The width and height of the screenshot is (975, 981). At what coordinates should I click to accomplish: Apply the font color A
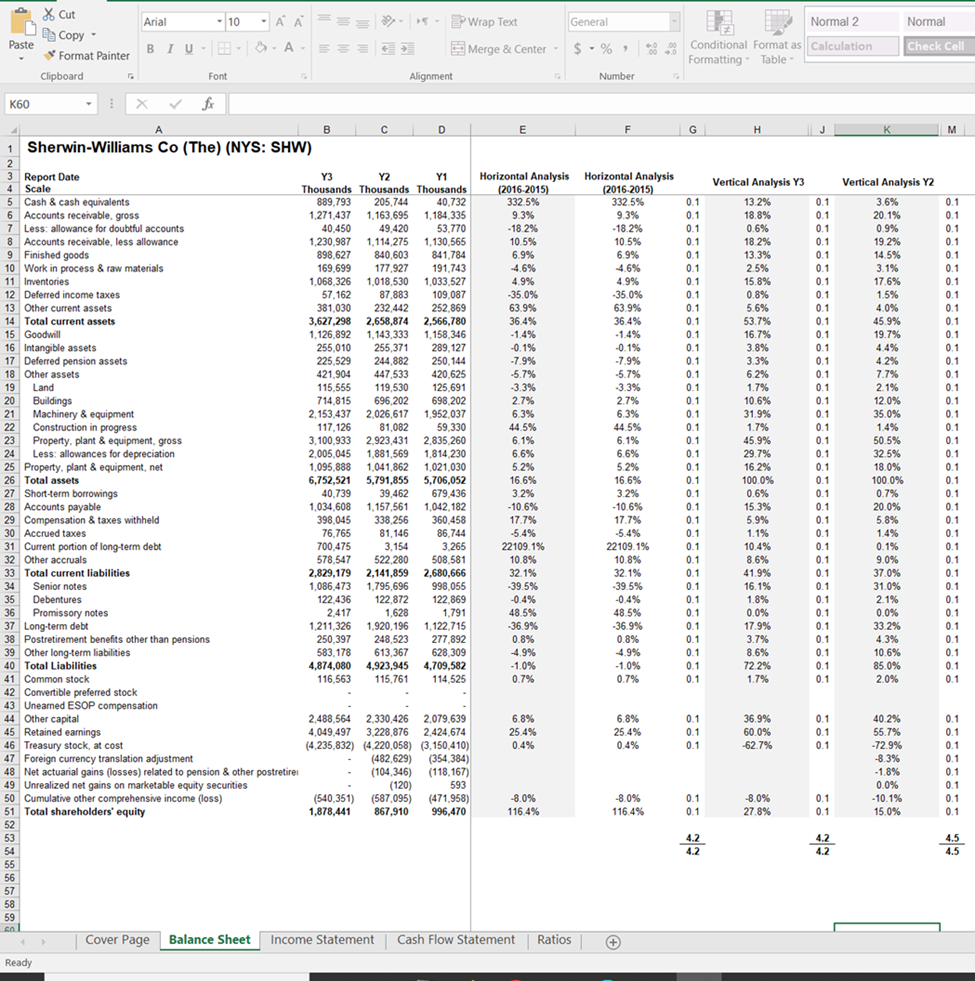288,48
